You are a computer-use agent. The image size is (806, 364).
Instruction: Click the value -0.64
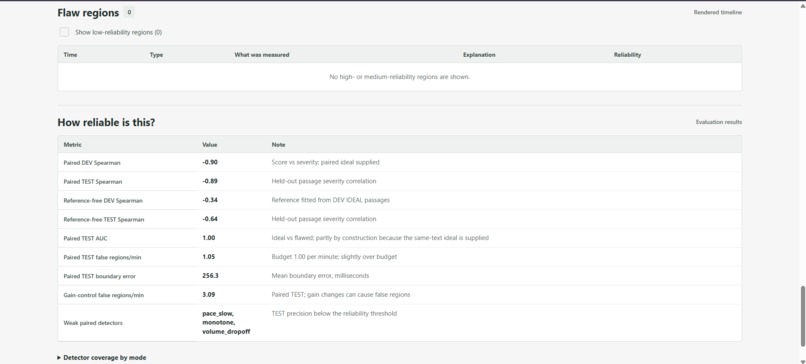pyautogui.click(x=210, y=219)
